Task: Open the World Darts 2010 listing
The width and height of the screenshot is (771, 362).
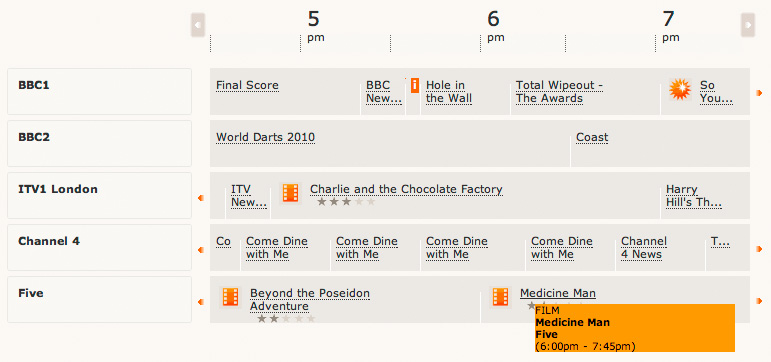Action: [x=266, y=137]
